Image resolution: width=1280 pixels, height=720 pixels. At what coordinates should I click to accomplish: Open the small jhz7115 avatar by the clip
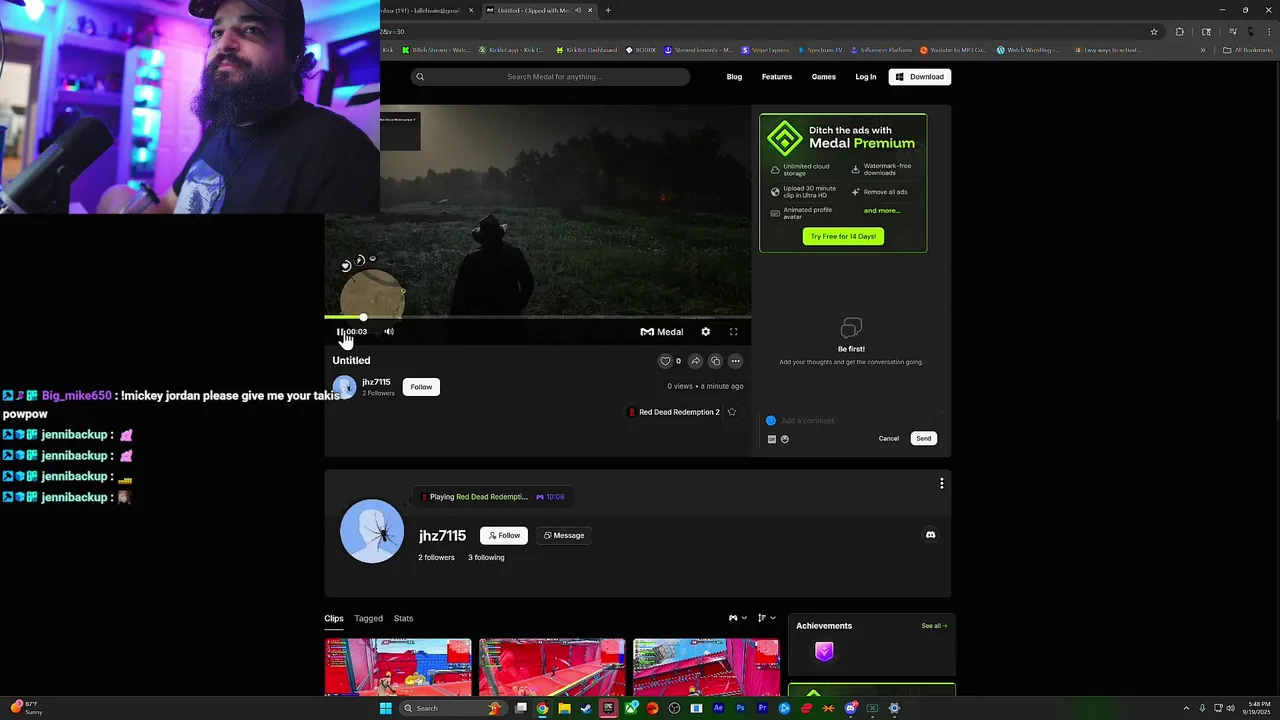[344, 387]
